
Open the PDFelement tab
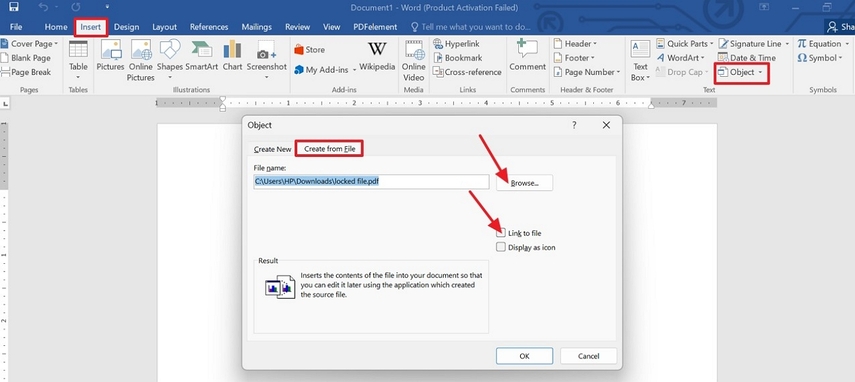point(375,27)
